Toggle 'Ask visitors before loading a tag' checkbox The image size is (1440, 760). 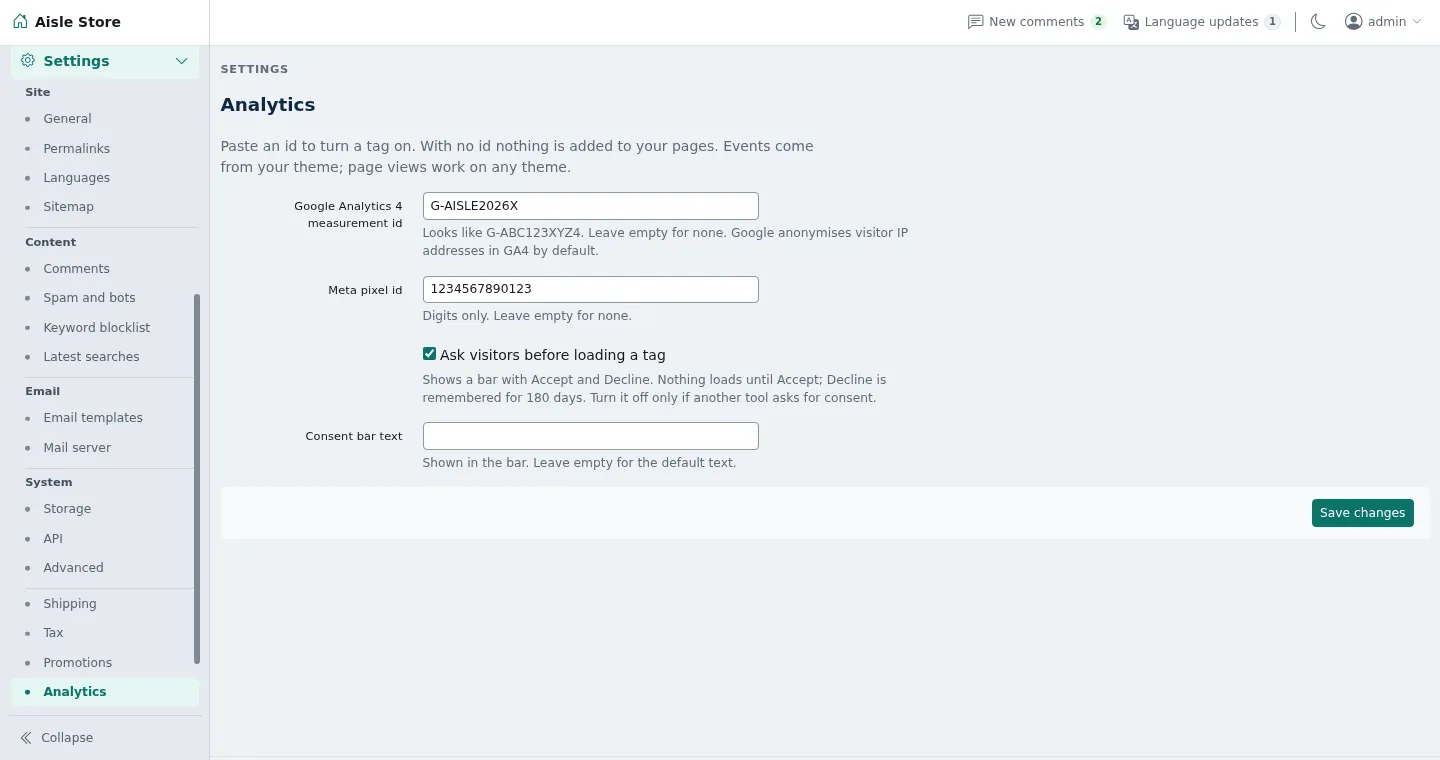[x=430, y=354]
